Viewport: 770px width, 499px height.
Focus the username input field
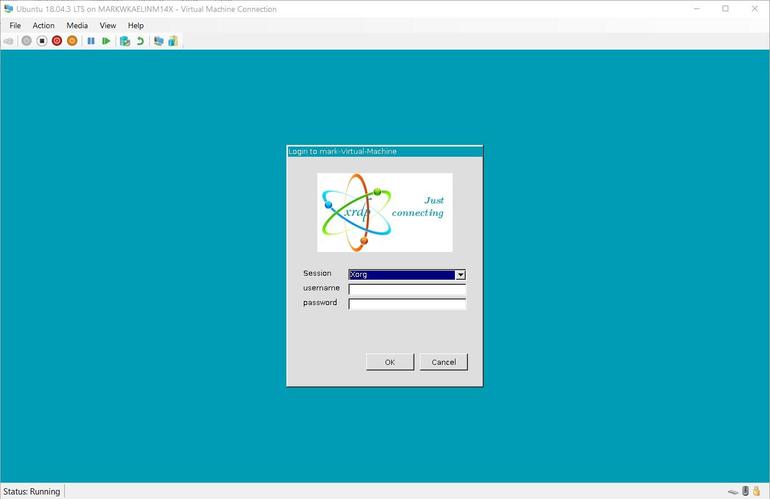(x=407, y=289)
